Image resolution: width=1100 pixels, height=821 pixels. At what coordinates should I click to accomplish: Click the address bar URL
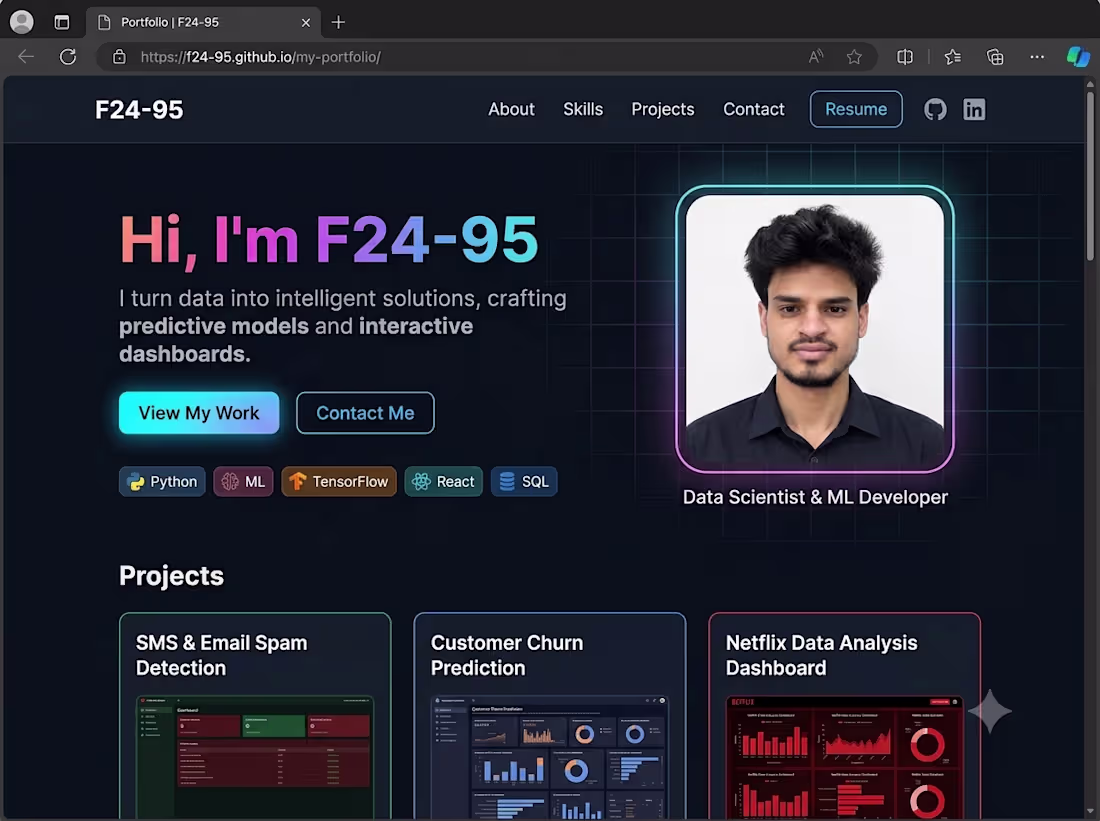[x=260, y=57]
